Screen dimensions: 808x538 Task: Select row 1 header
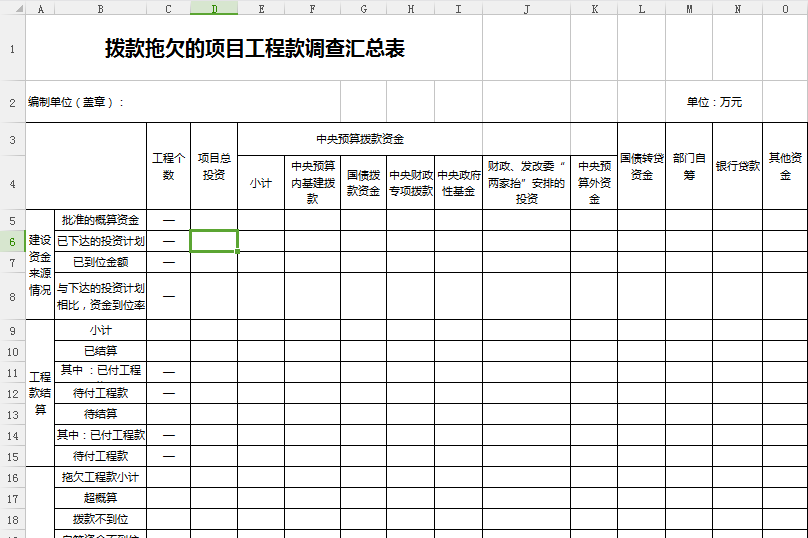point(12,49)
